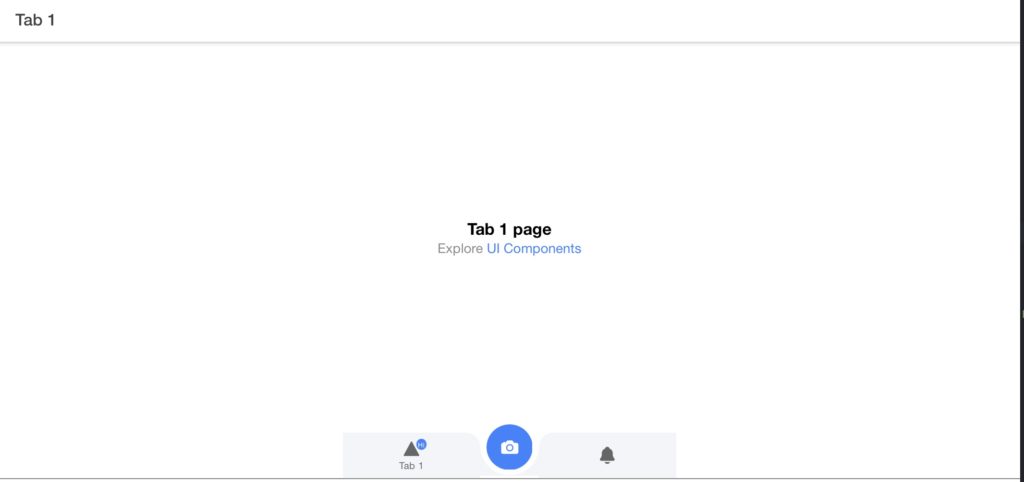Click the top header toolbar bar

512,21
